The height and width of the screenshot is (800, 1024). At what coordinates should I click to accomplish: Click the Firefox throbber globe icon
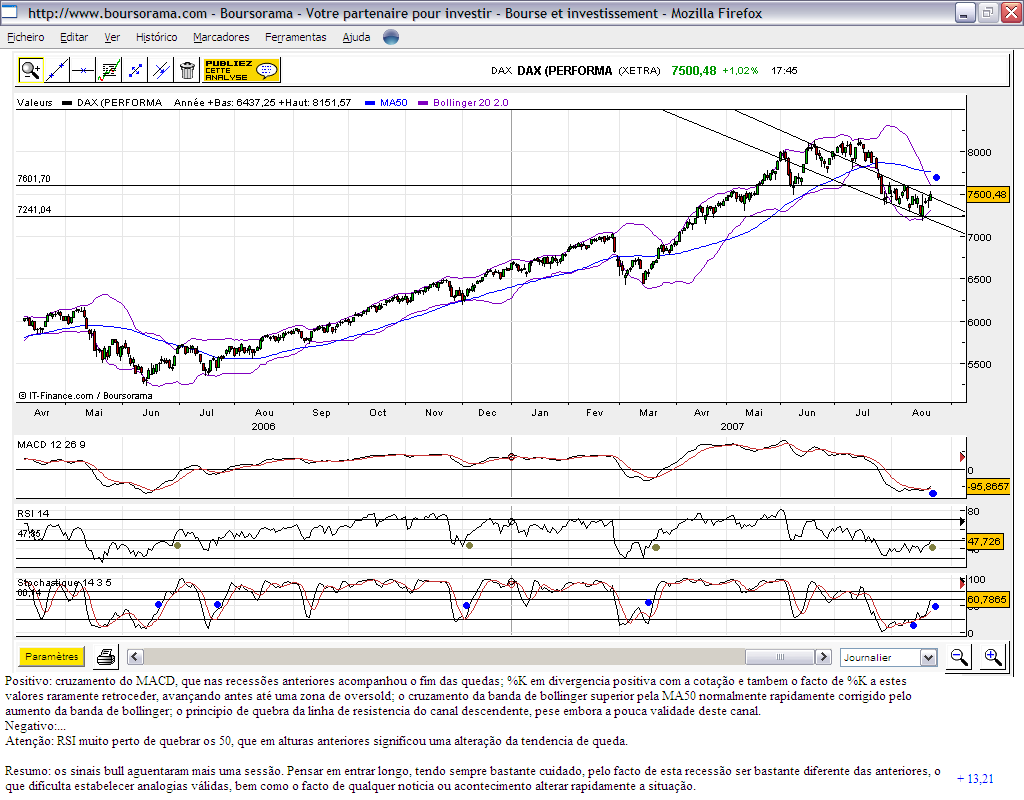(x=391, y=37)
